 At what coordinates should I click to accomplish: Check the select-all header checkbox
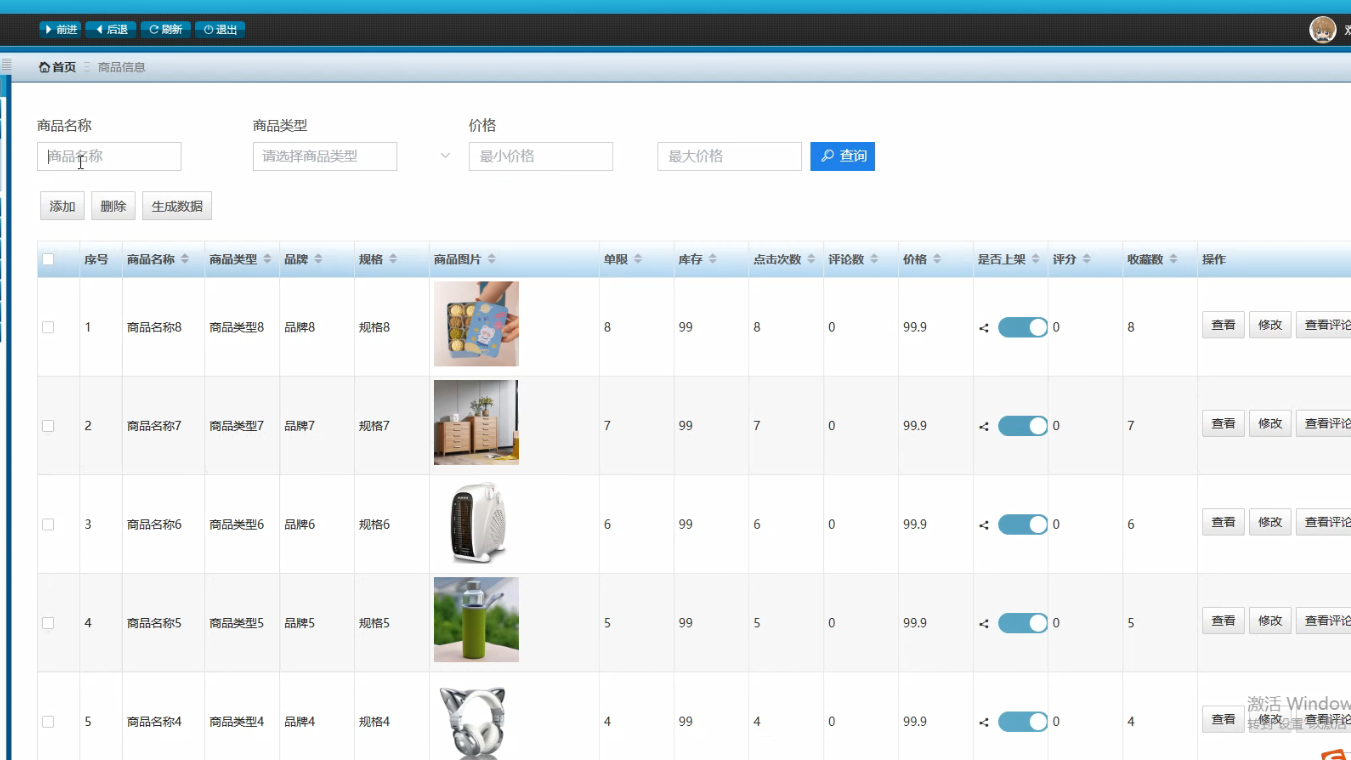click(x=48, y=259)
